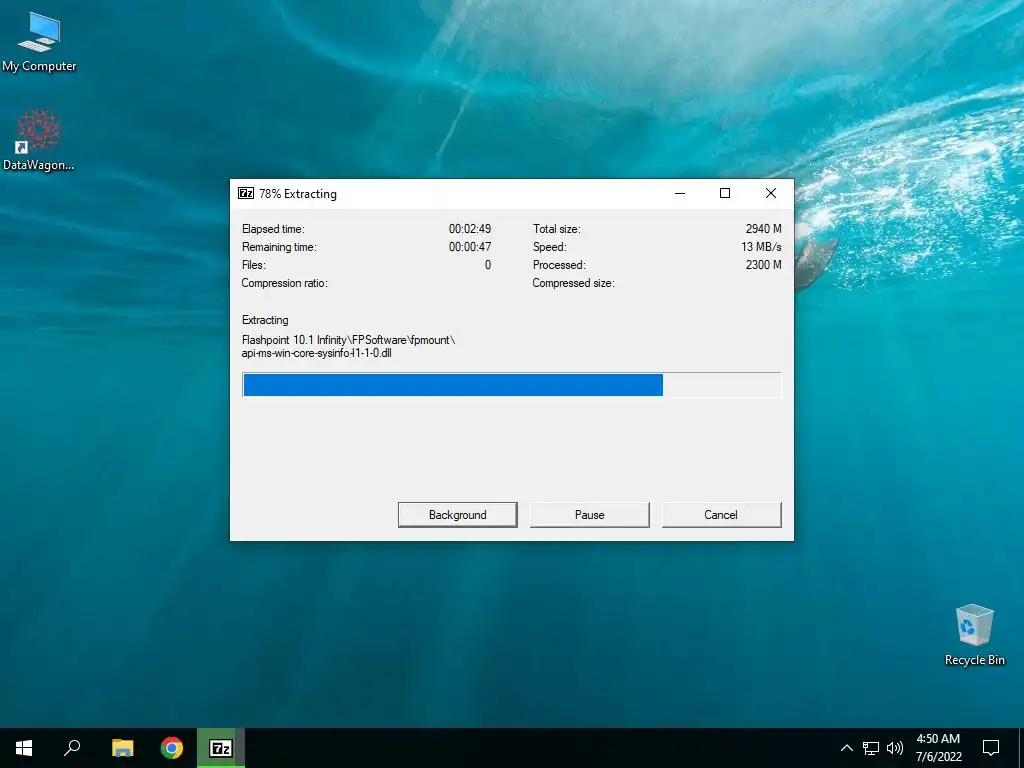Close the 7-Zip extracting dialog
1024x768 pixels.
(x=771, y=193)
